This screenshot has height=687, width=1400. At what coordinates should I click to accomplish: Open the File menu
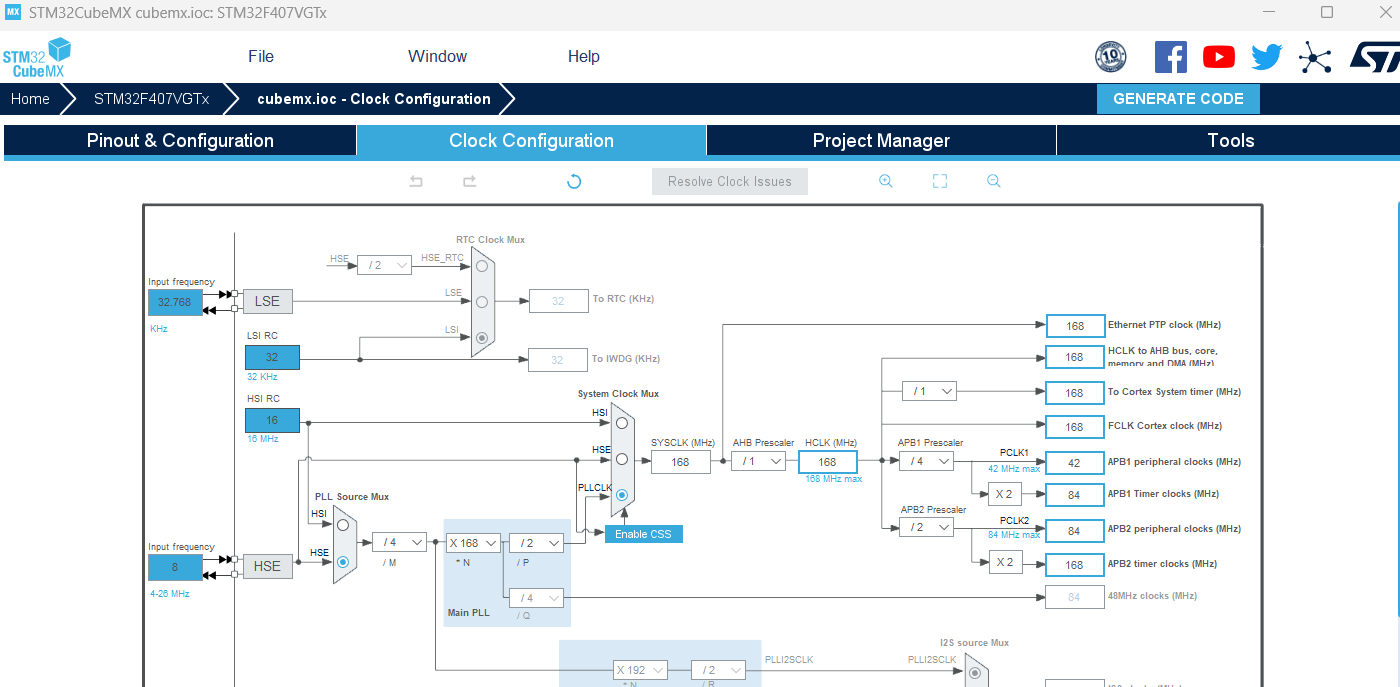coord(261,56)
